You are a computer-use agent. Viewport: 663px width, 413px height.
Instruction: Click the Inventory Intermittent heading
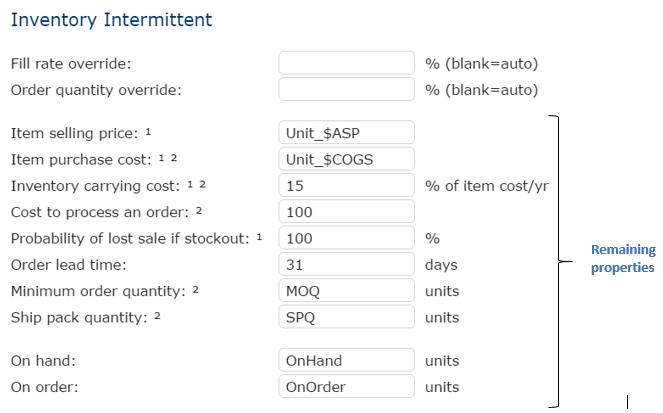pos(112,20)
